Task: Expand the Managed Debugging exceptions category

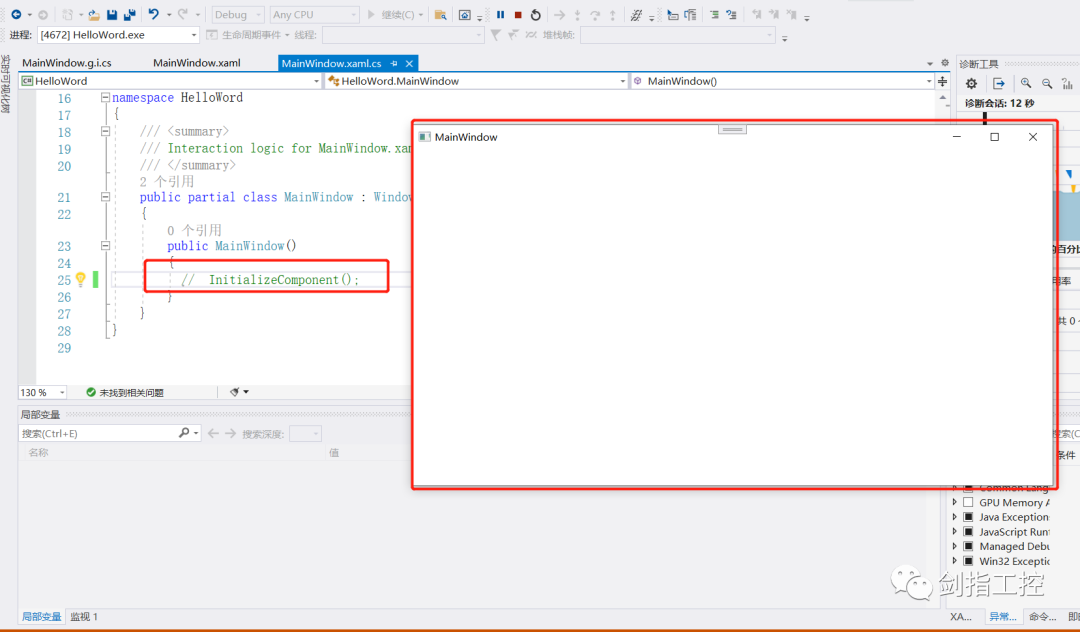Action: coord(957,546)
